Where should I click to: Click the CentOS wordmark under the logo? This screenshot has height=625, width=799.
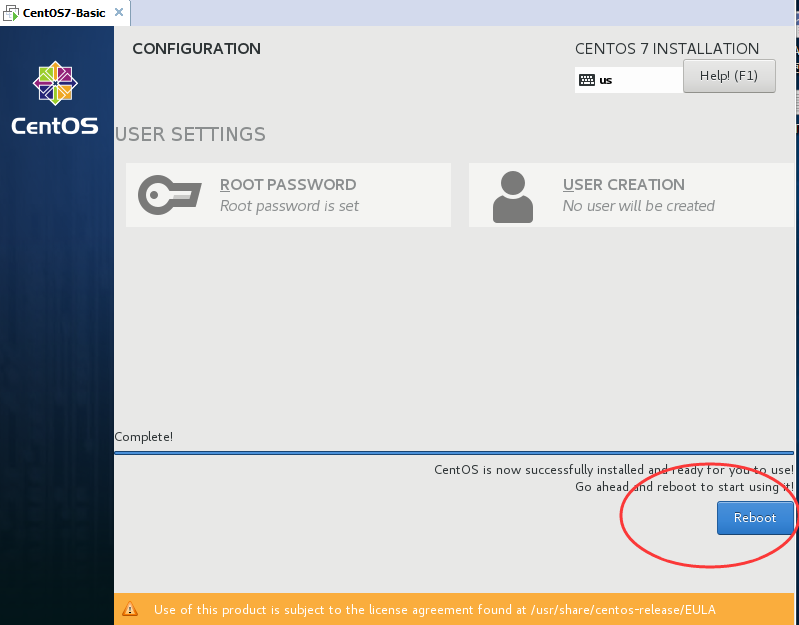(55, 126)
